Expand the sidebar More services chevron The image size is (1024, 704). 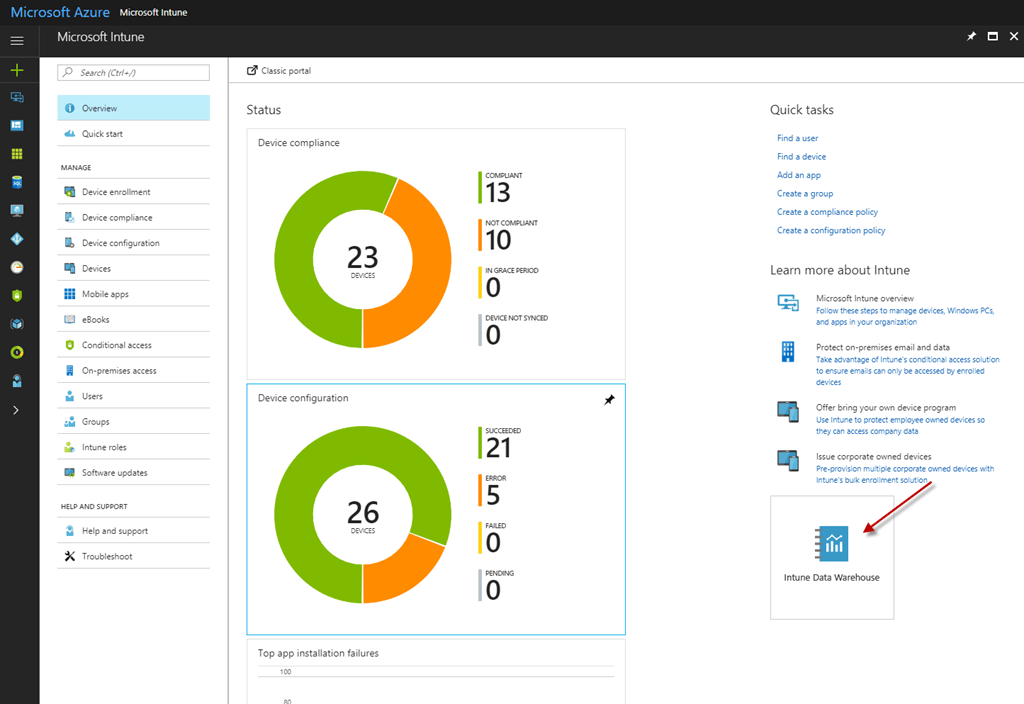(x=16, y=410)
